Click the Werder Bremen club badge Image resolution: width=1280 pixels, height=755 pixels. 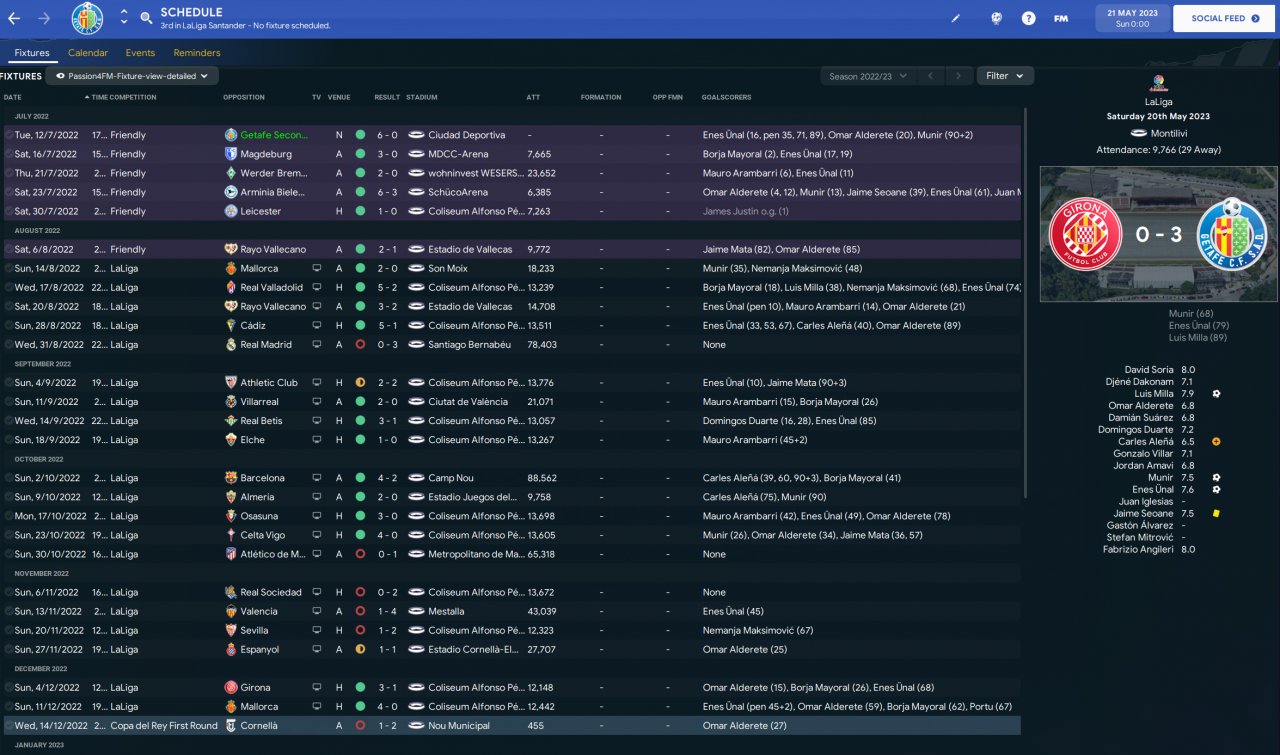[231, 173]
